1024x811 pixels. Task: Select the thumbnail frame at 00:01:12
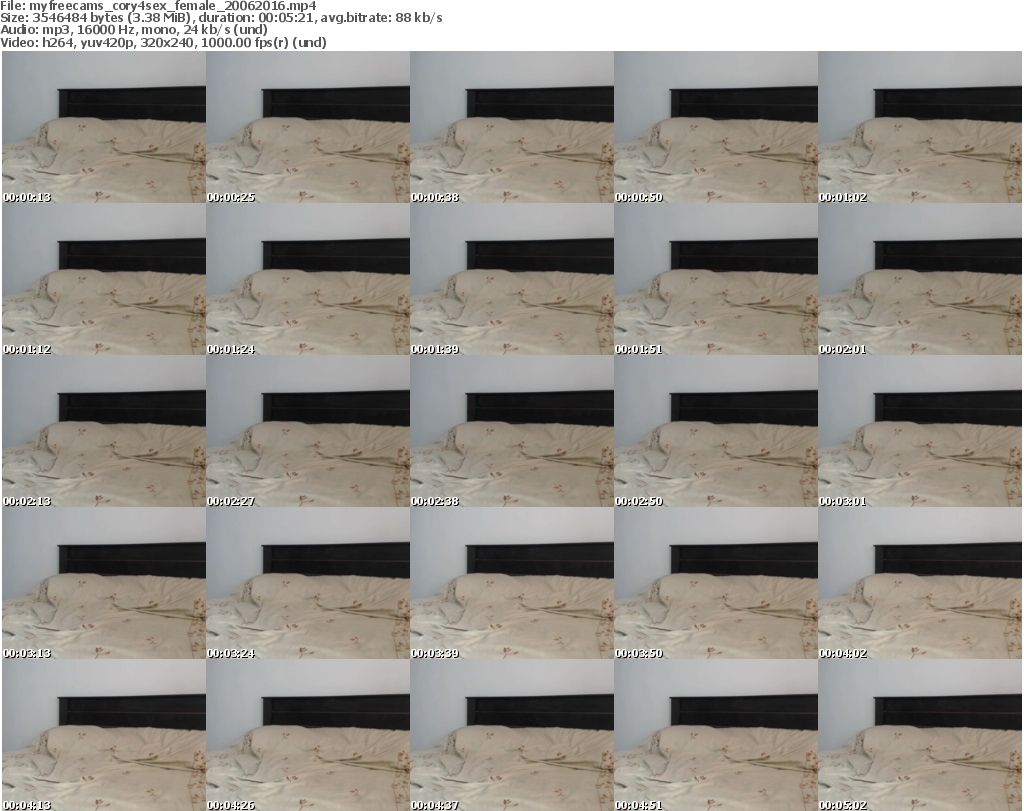tap(104, 279)
